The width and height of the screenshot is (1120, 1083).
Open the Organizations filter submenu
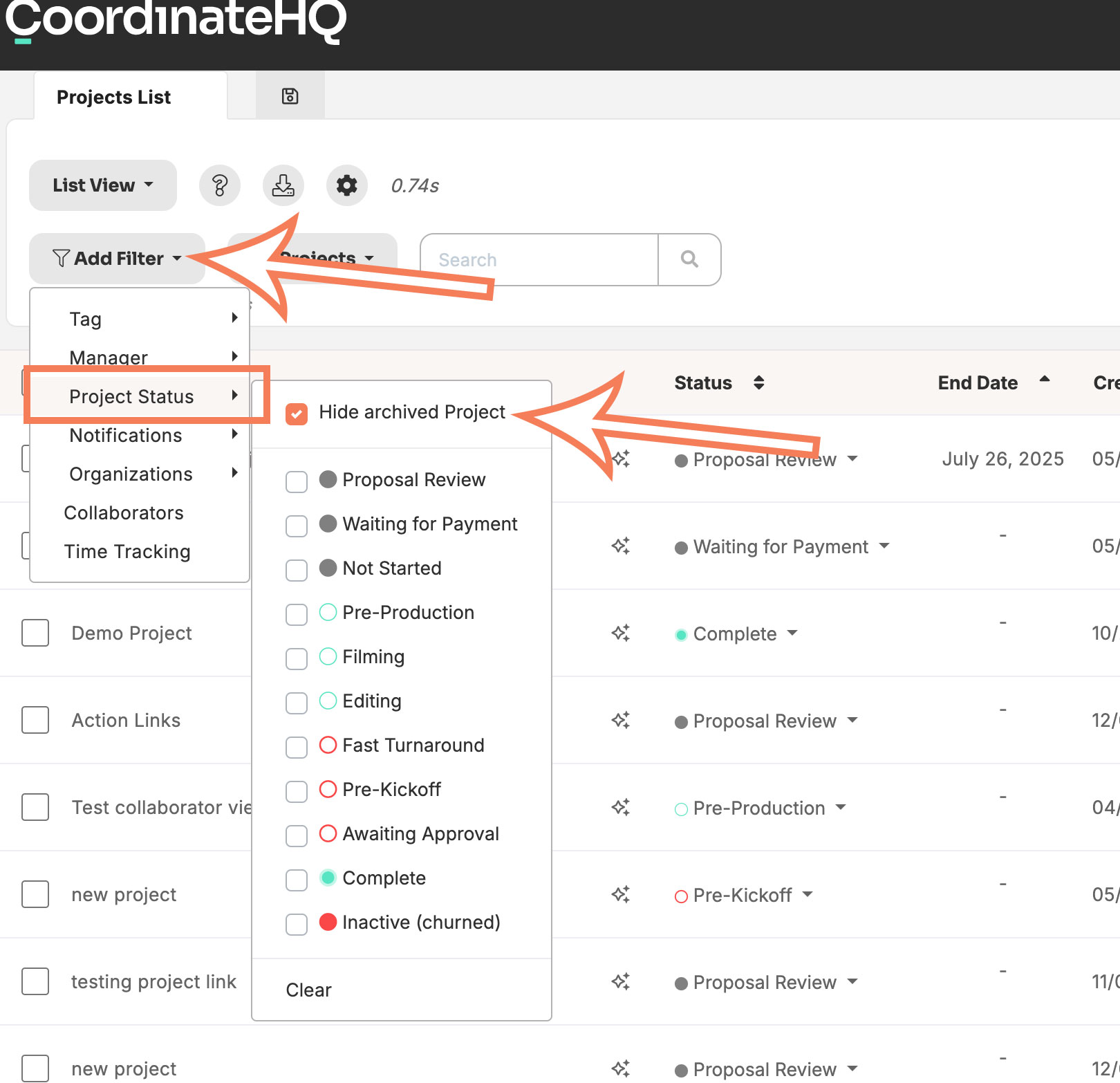[140, 474]
